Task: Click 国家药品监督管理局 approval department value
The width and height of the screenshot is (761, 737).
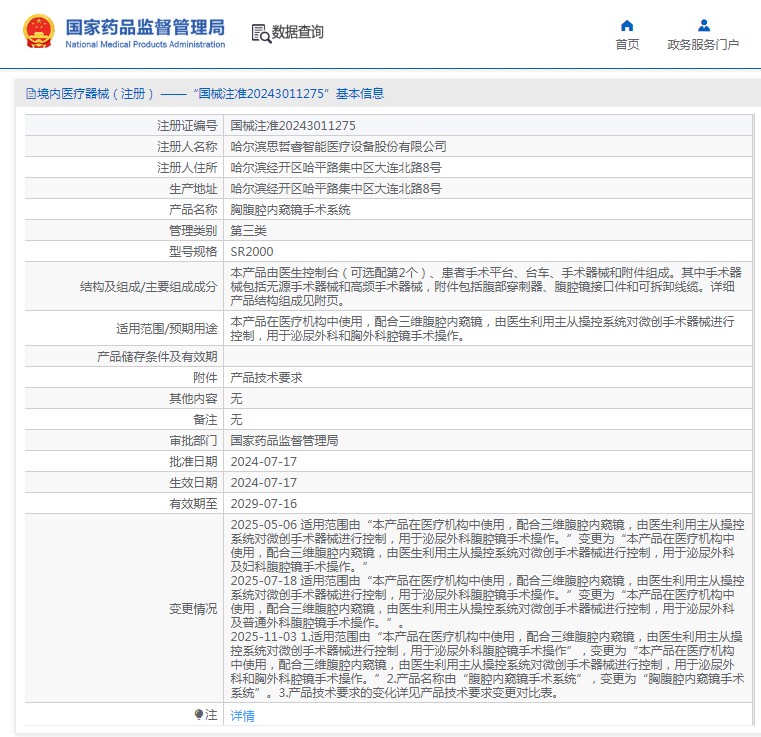Action: 284,441
